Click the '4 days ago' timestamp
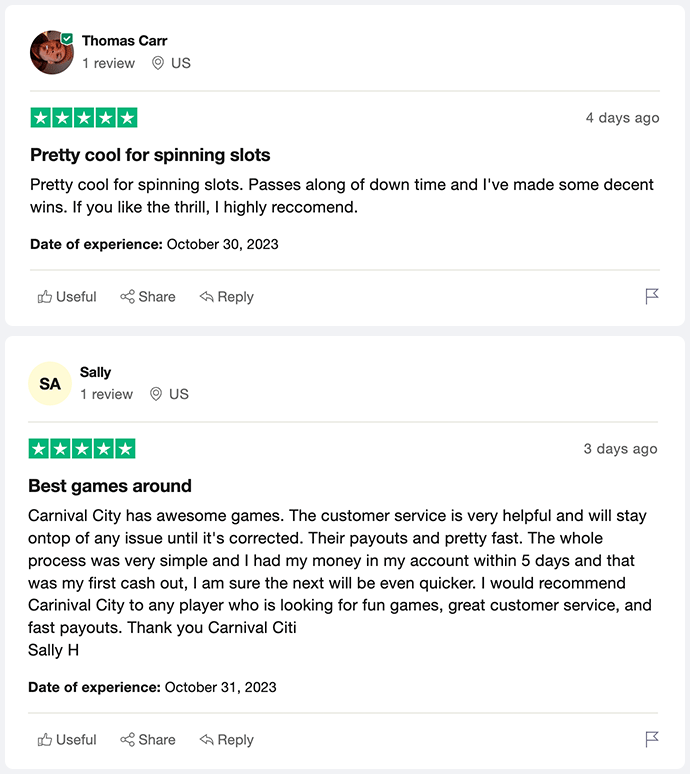Viewport: 690px width, 774px height. click(622, 118)
